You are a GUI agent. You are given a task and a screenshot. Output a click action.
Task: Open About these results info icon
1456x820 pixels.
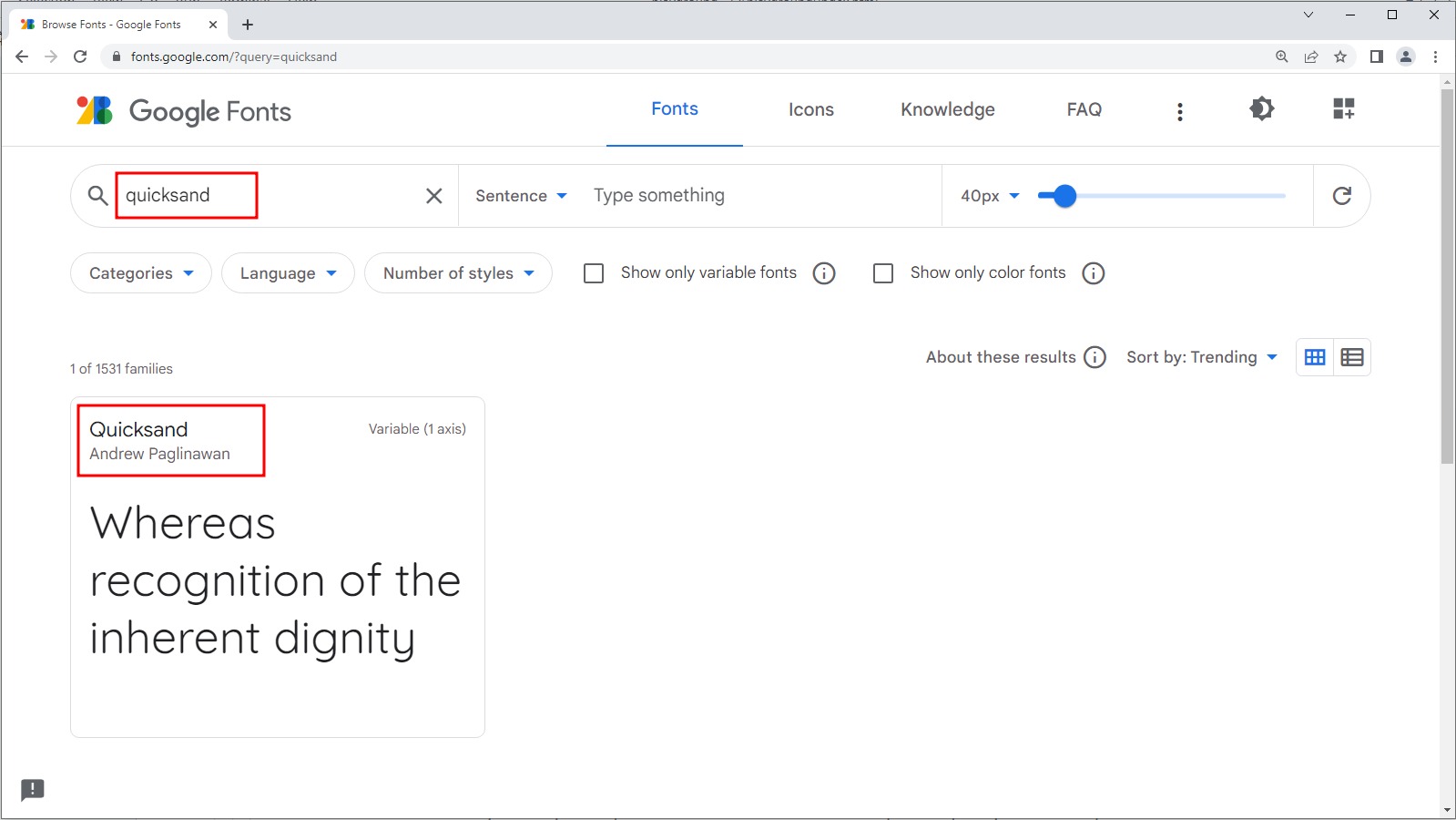[x=1095, y=357]
